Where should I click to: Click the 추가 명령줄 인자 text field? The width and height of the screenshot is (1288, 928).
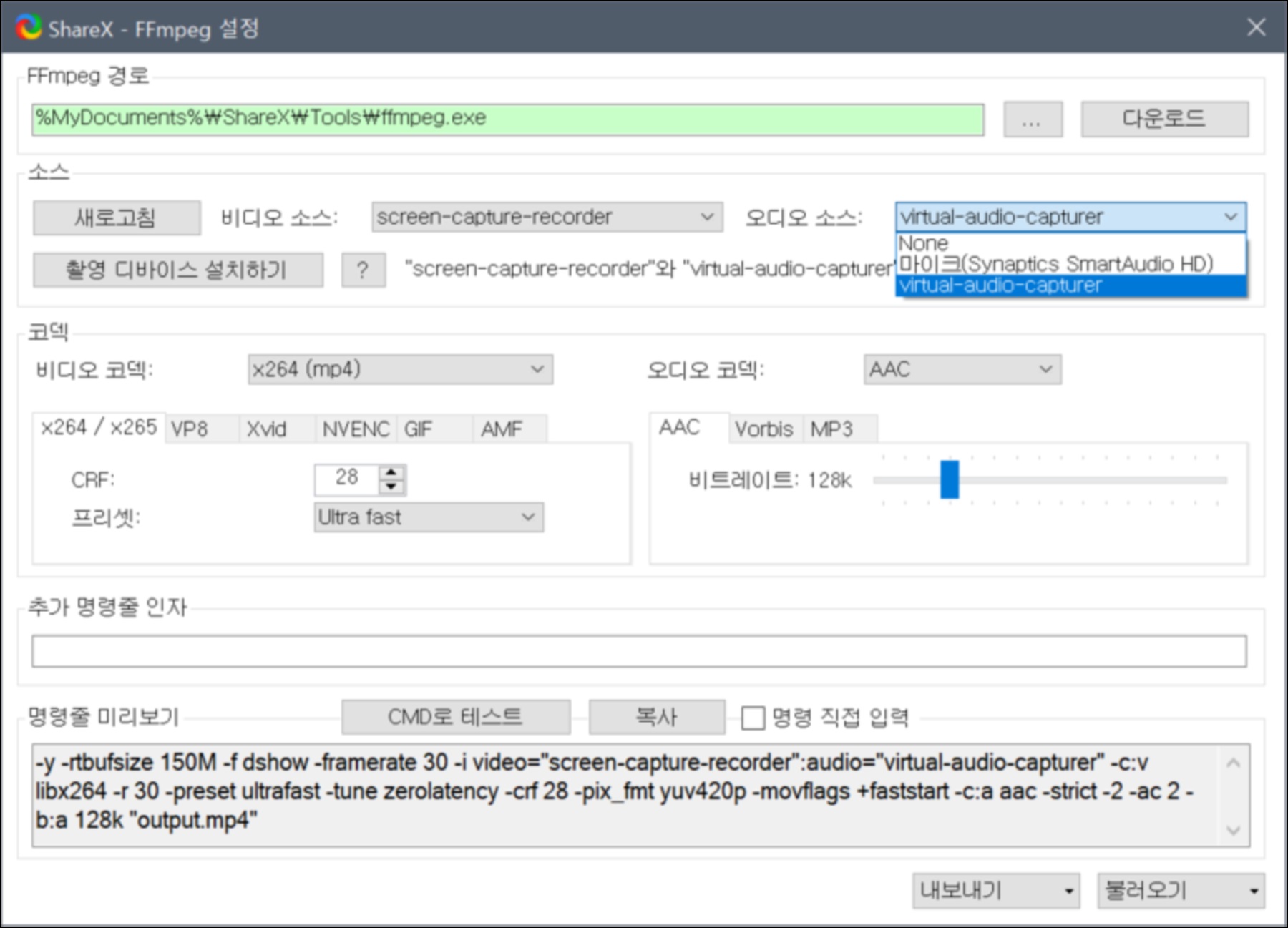click(x=639, y=651)
